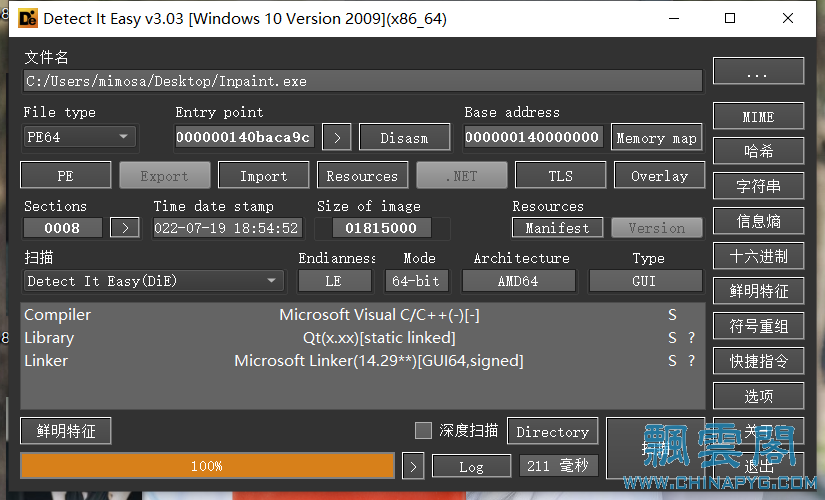Maximize the Detect It Easy window

(730, 18)
